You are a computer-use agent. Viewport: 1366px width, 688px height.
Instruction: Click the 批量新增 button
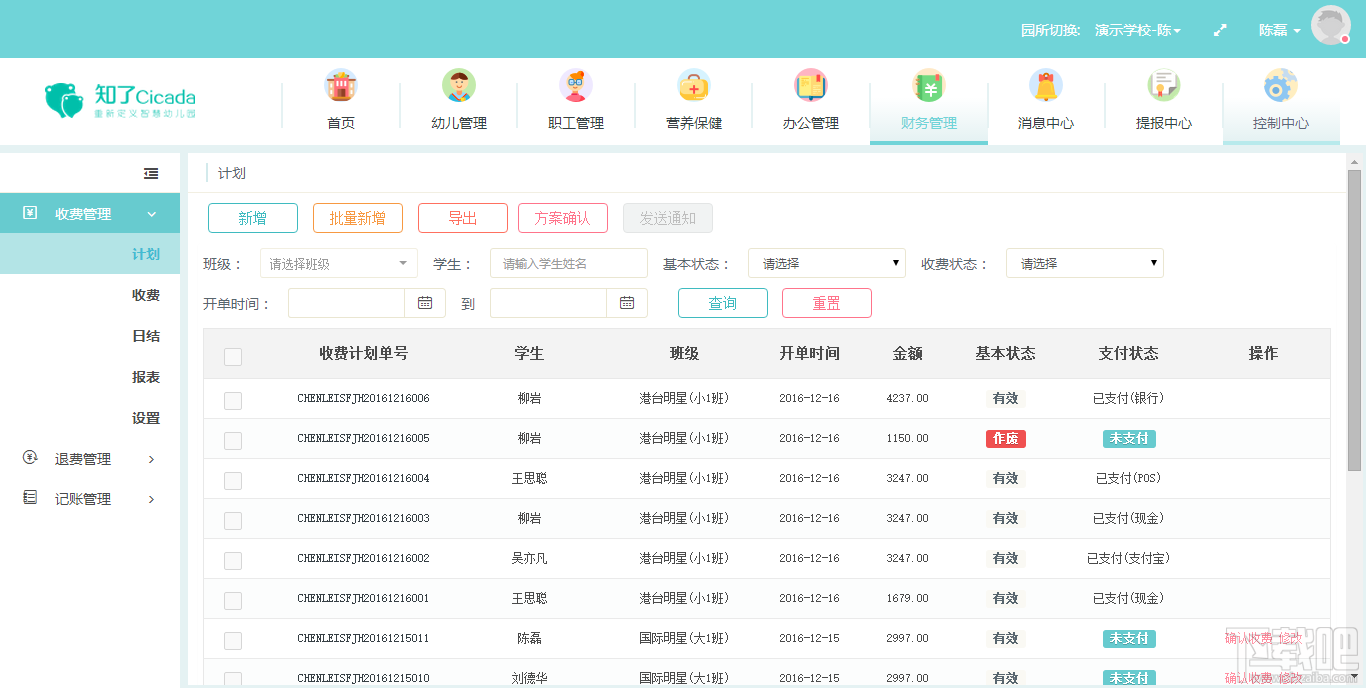coord(357,218)
